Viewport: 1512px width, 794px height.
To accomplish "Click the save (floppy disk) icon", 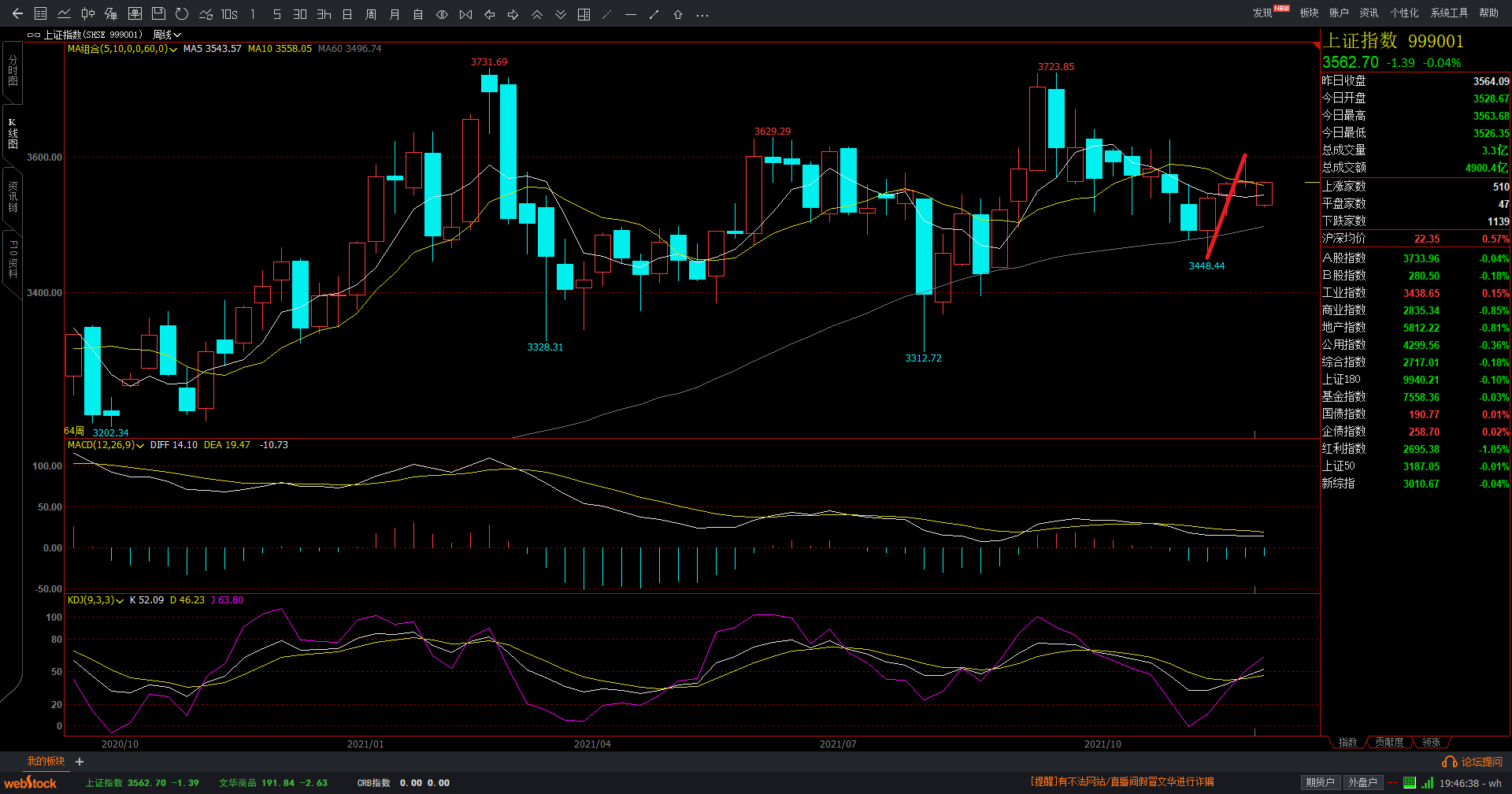I will click(158, 14).
